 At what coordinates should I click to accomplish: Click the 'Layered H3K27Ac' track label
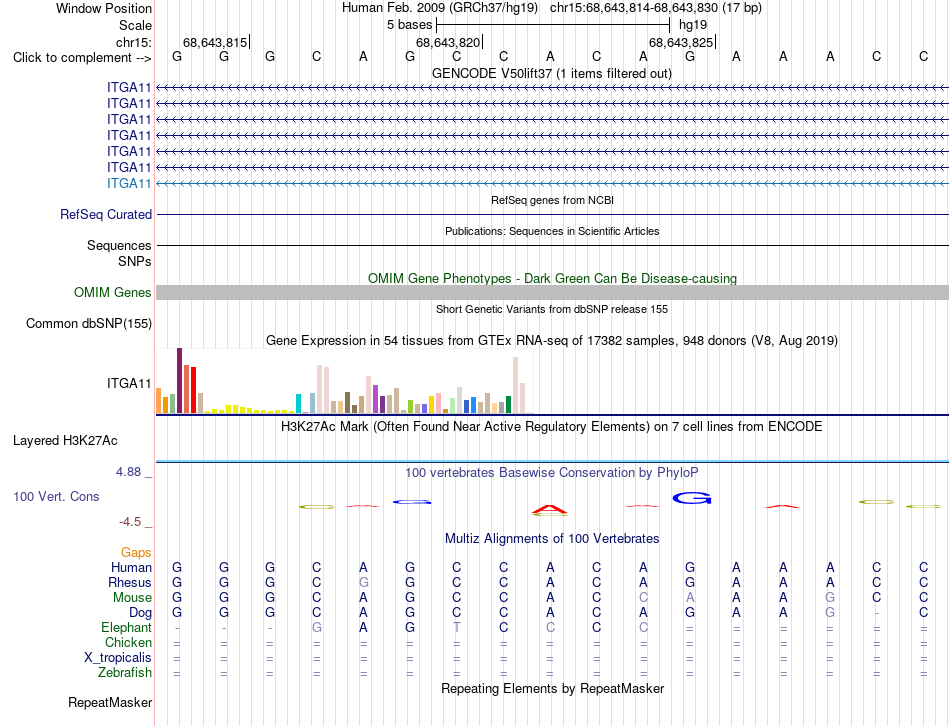click(x=65, y=441)
